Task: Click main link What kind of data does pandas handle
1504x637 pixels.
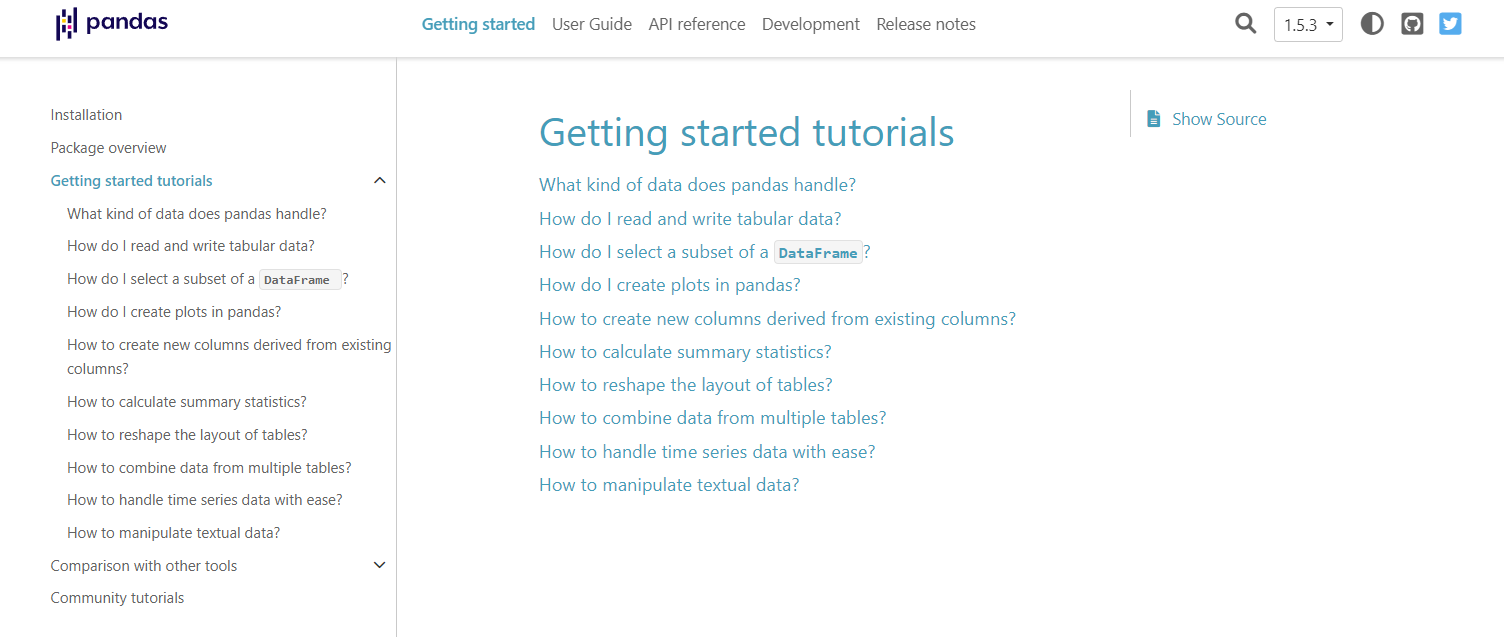Action: (697, 185)
